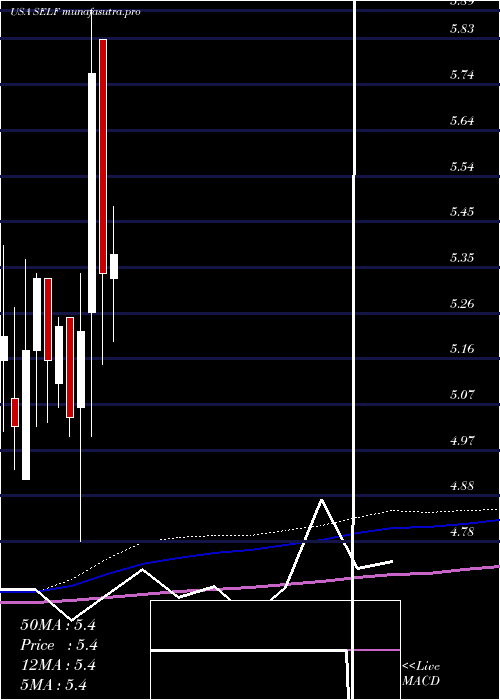Click the '5MA : 5.4' legend entry

pyautogui.click(x=54, y=685)
